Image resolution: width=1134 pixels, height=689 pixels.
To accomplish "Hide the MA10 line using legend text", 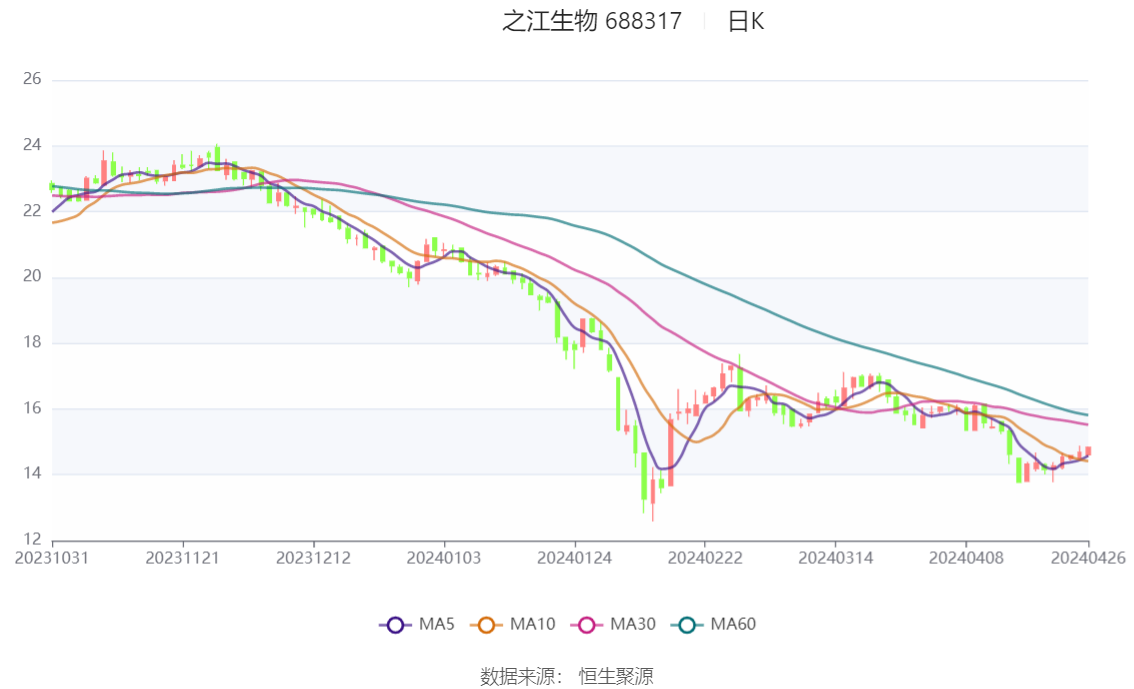I will [532, 625].
